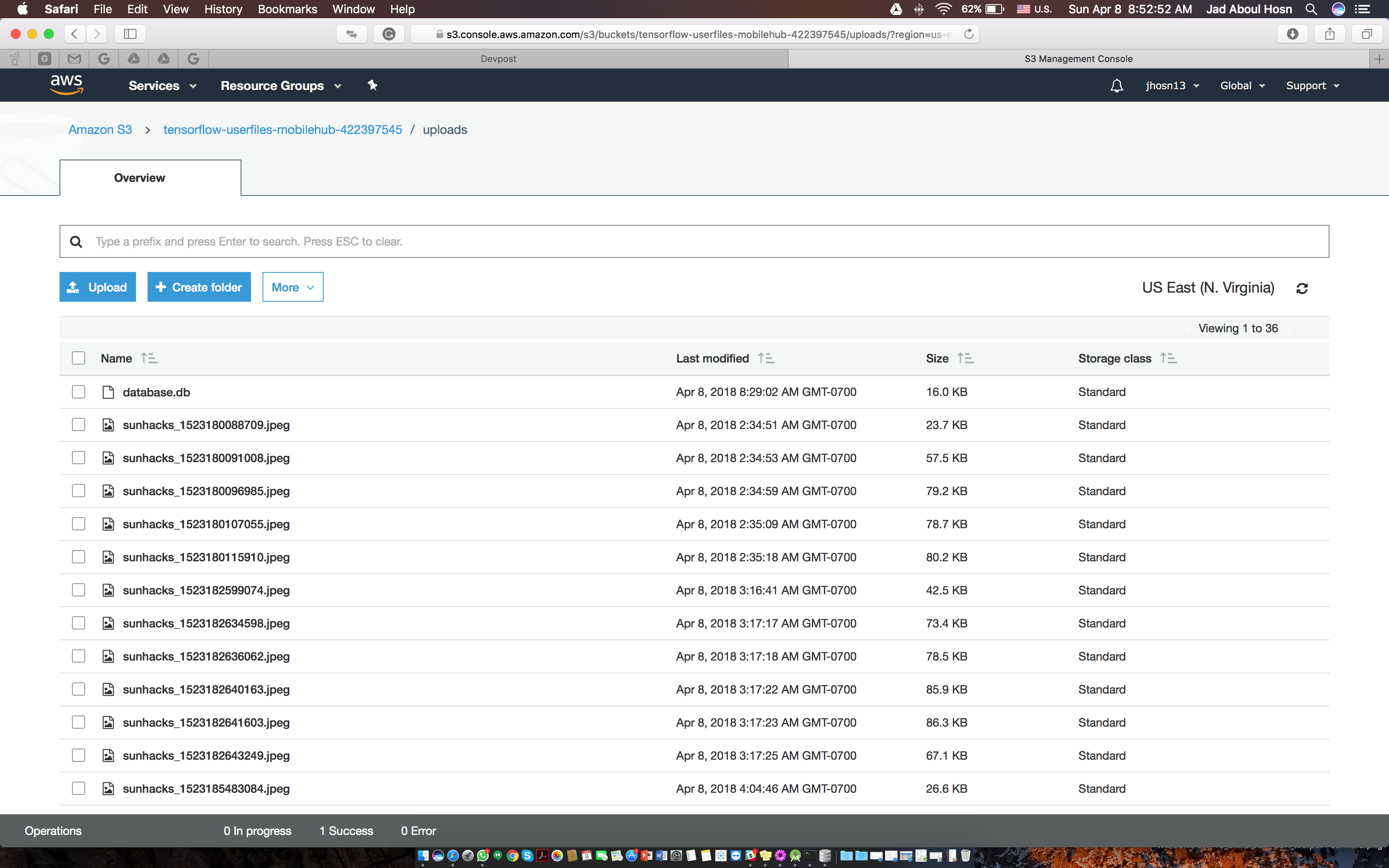
Task: Open the notifications bell icon
Action: pyautogui.click(x=1116, y=86)
